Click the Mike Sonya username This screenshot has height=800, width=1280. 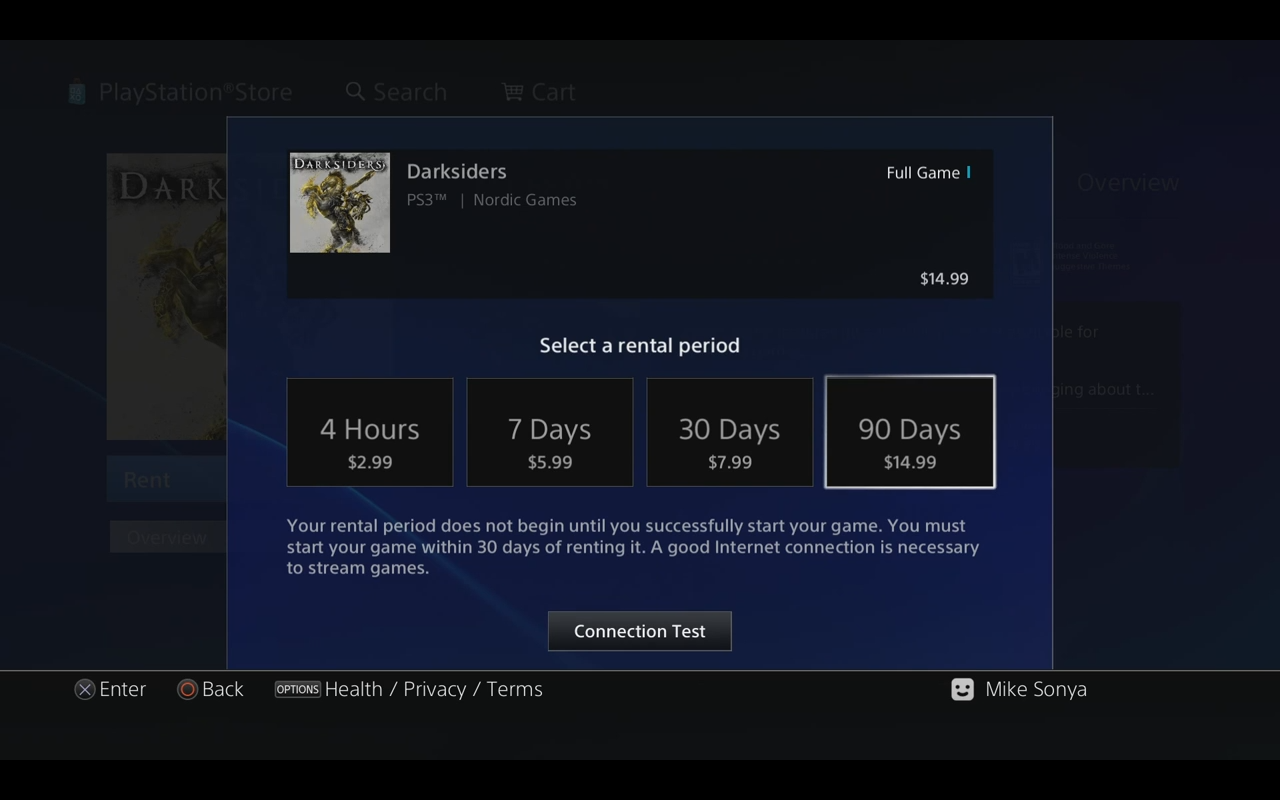pyautogui.click(x=1035, y=689)
